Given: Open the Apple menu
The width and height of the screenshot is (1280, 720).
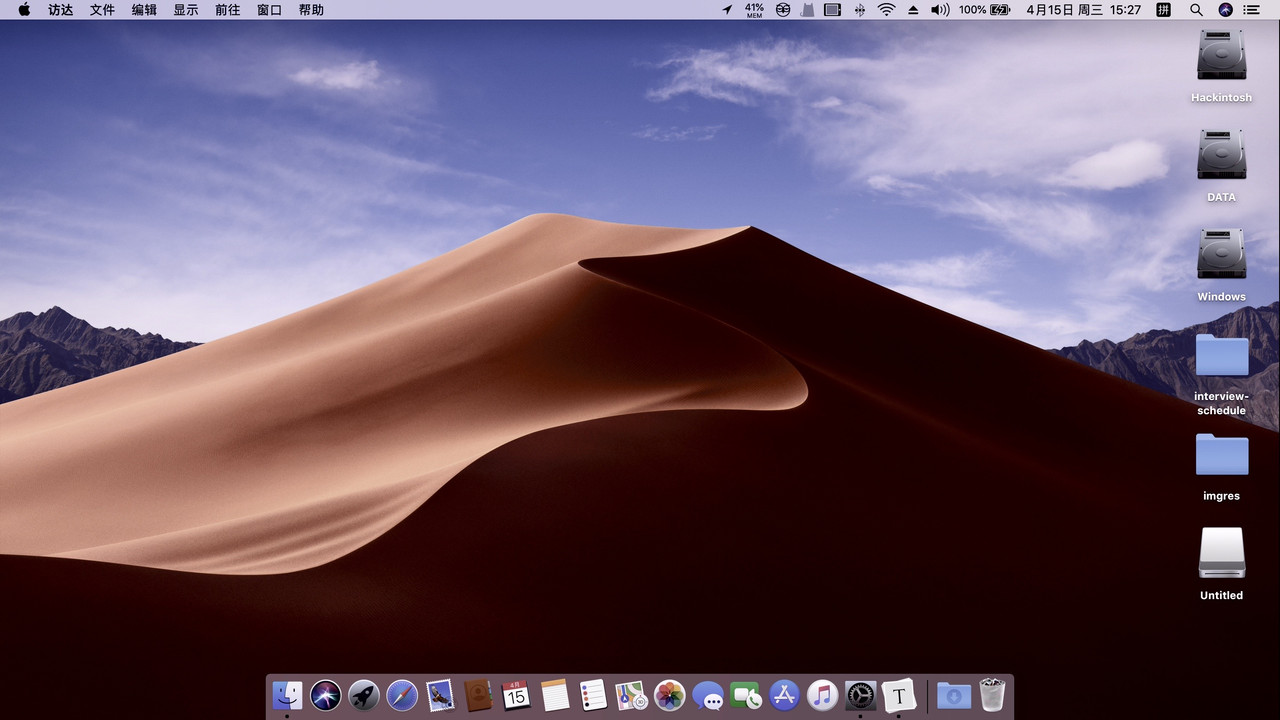Looking at the screenshot, I should coord(24,10).
